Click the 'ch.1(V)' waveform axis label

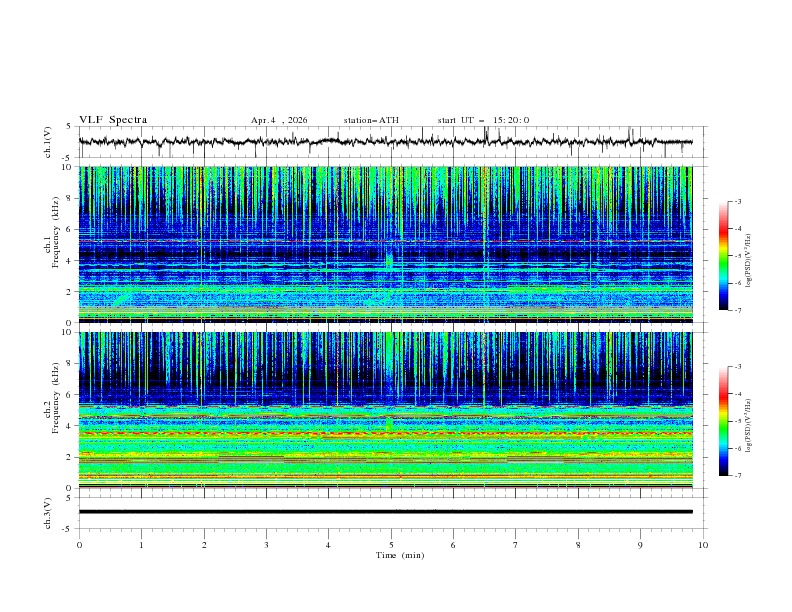48,142
